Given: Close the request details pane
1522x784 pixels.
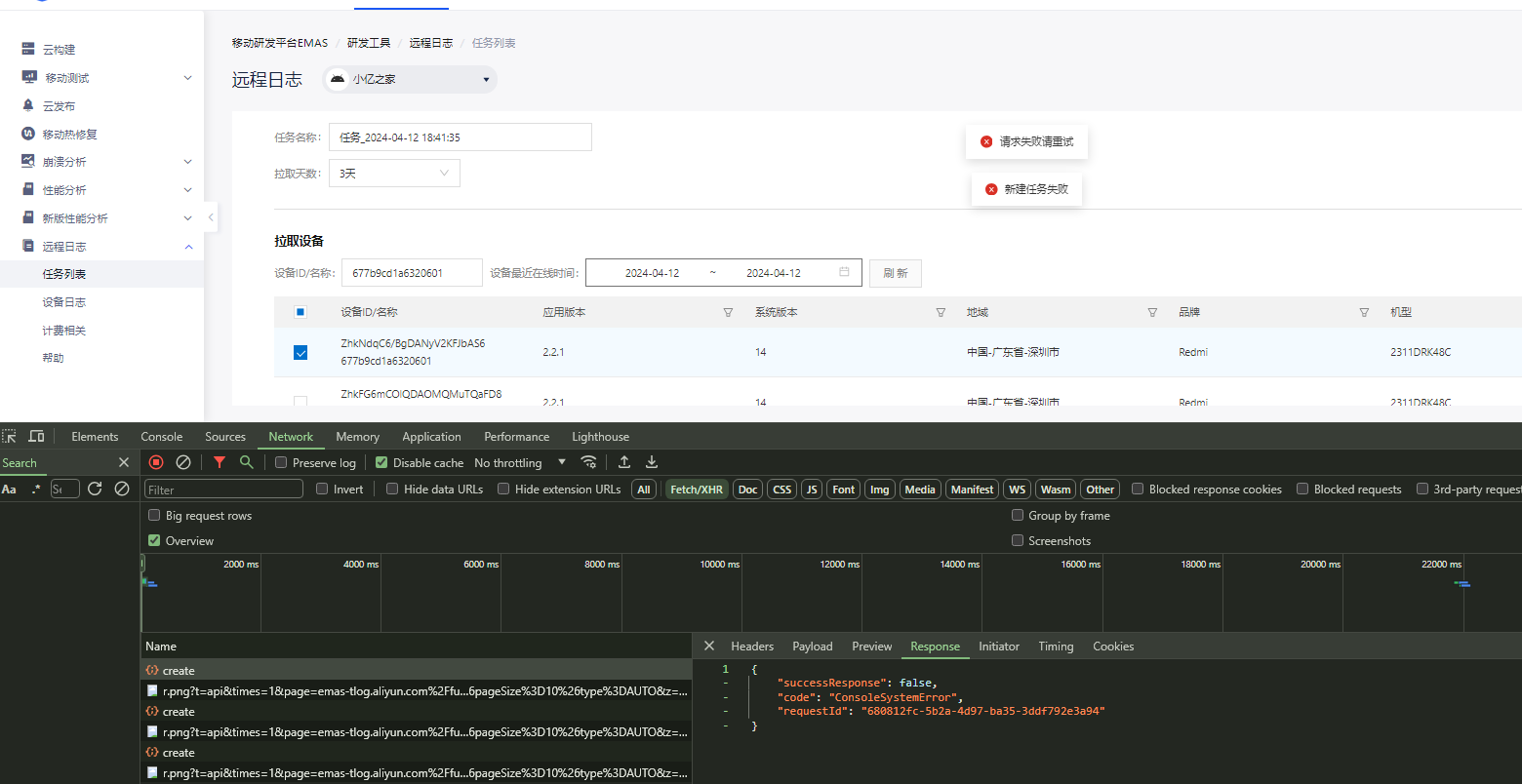Looking at the screenshot, I should [x=709, y=646].
